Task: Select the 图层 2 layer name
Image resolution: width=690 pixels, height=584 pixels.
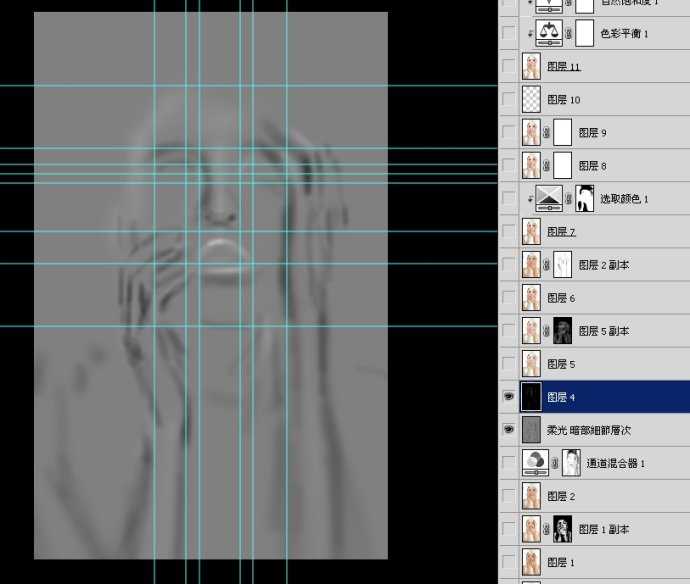Action: click(x=561, y=496)
